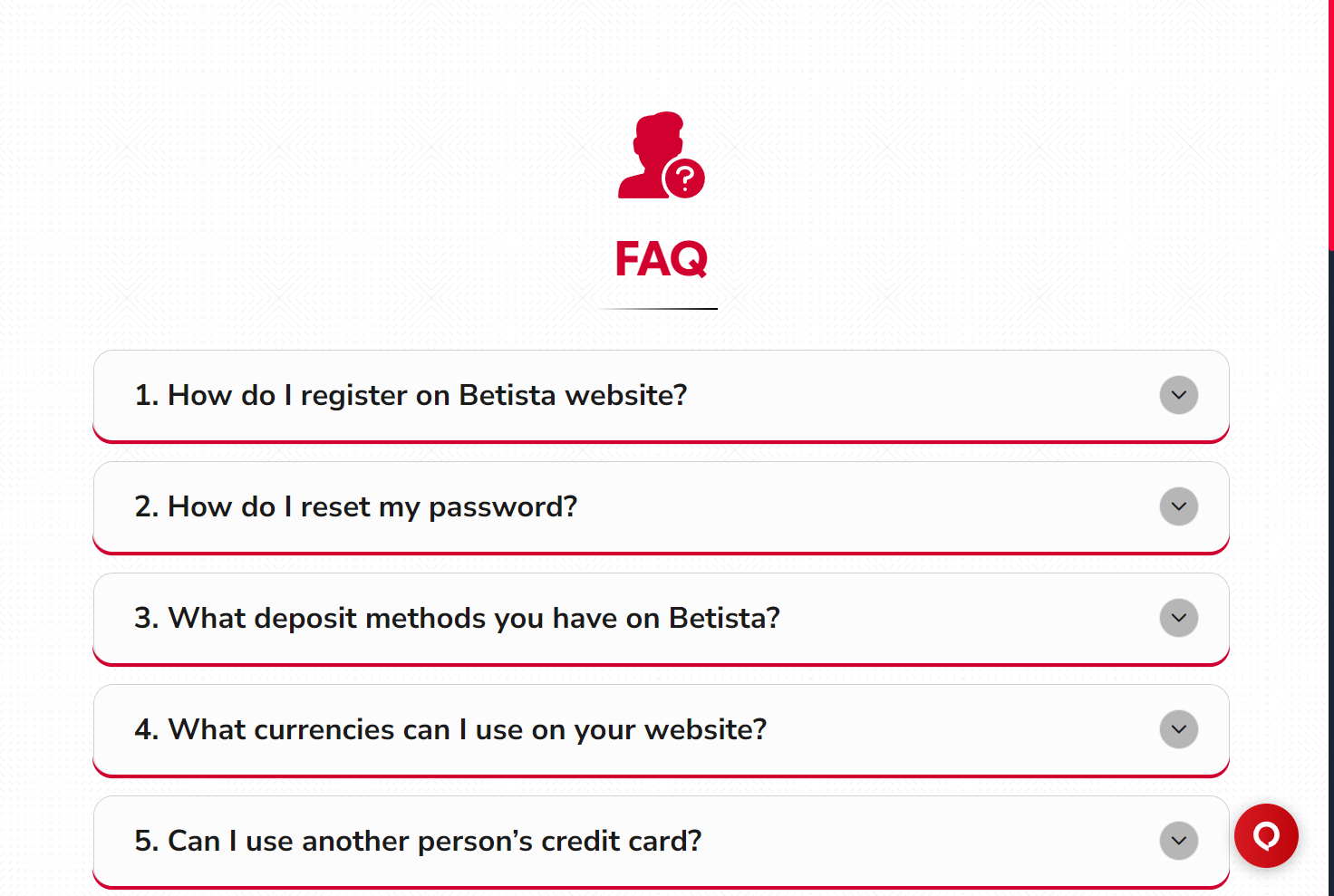Click the chat speech bubble icon
Screen dimensions: 1334x896
[1266, 836]
